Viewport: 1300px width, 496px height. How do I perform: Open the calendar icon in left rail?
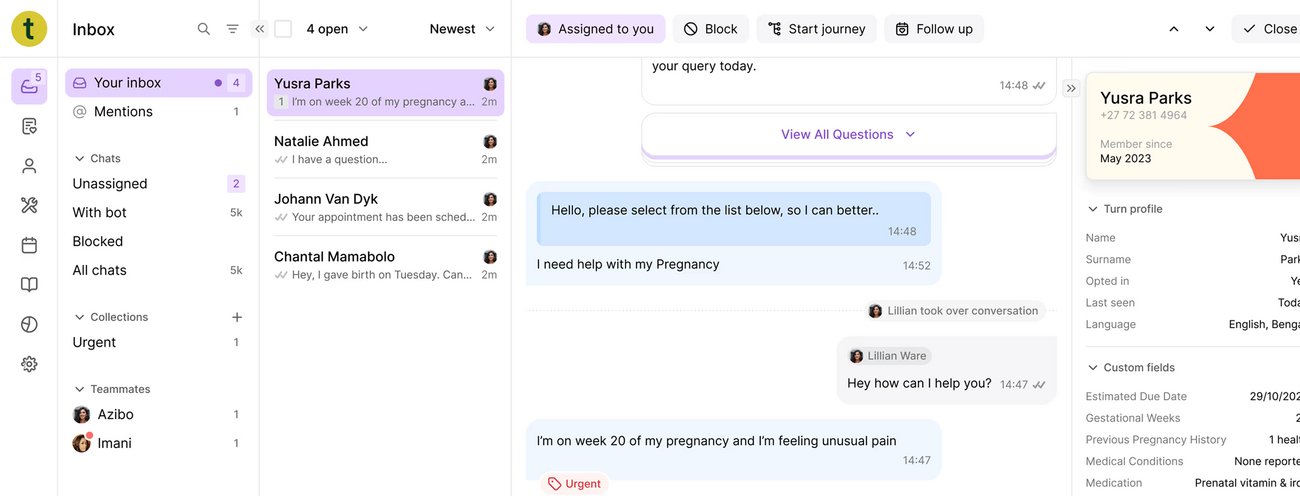click(29, 245)
